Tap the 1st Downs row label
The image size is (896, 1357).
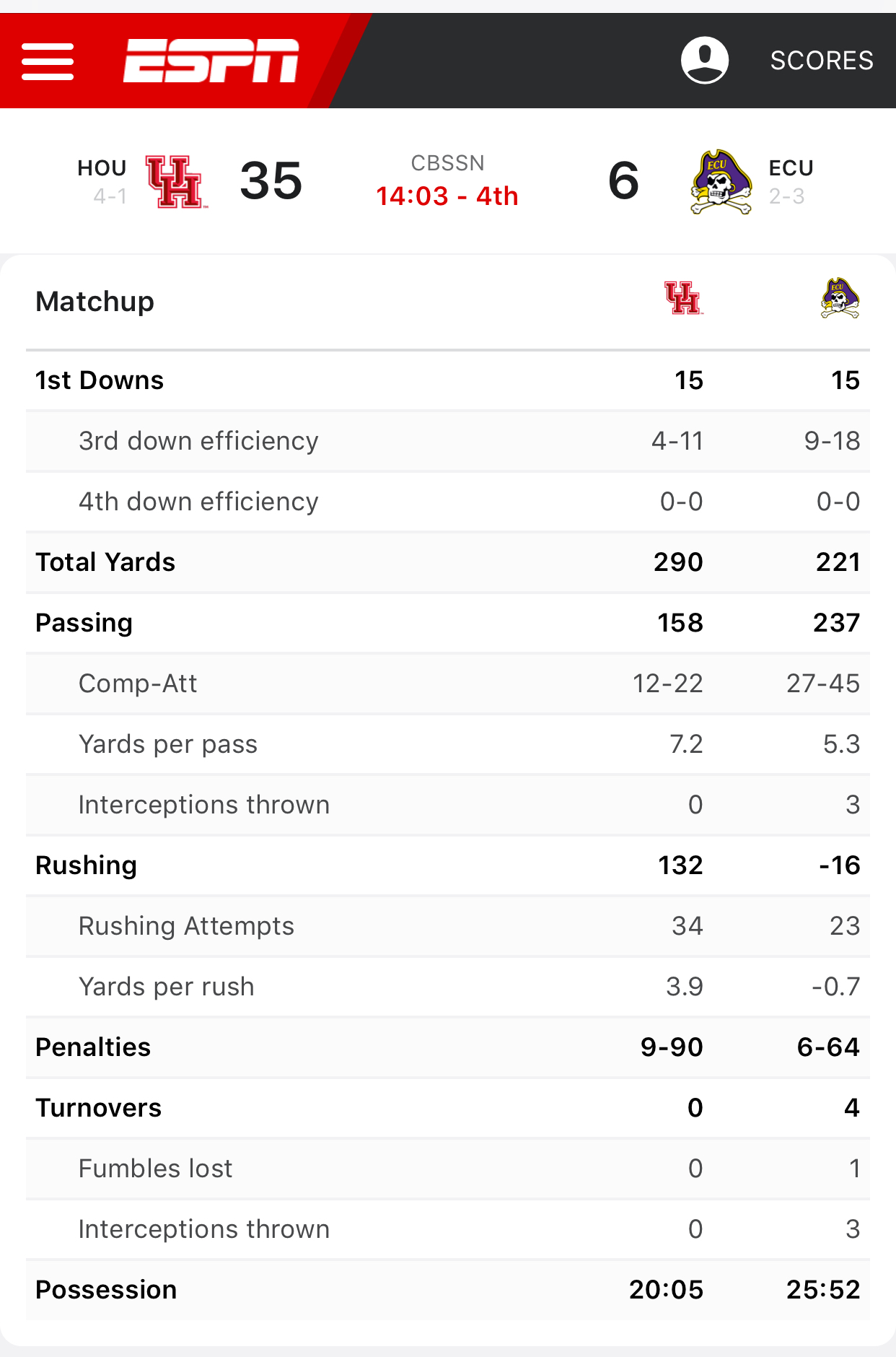(x=100, y=380)
